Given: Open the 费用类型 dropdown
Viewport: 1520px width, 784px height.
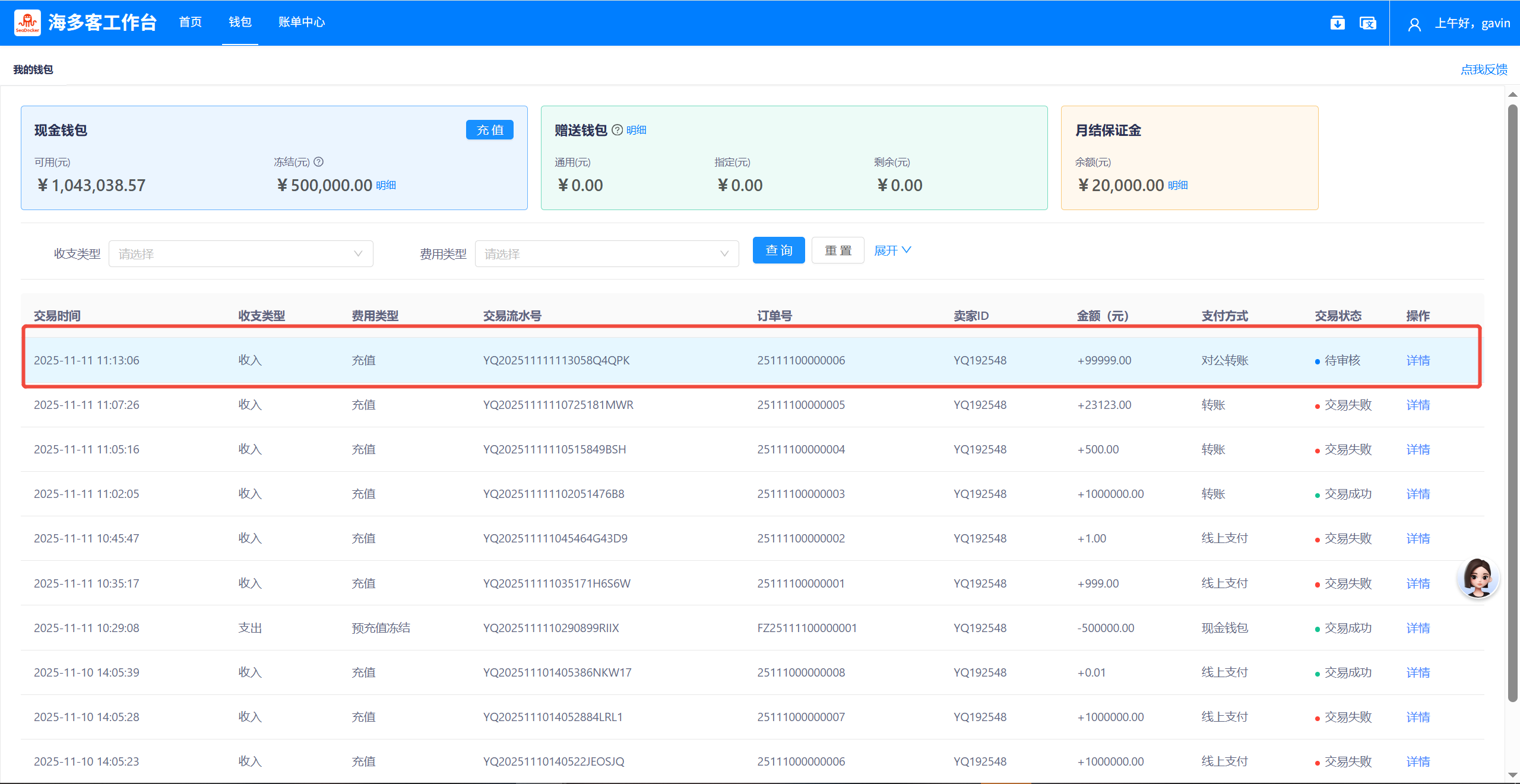Looking at the screenshot, I should 606,254.
